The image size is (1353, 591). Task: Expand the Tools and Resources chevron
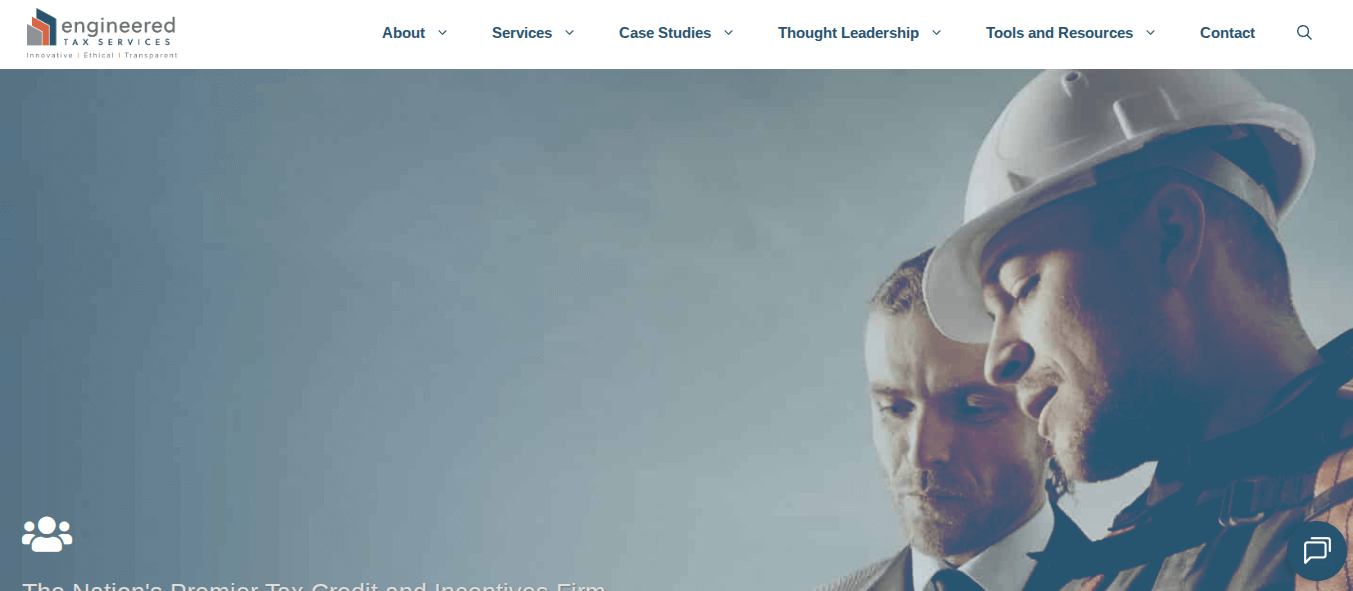[x=1150, y=32]
